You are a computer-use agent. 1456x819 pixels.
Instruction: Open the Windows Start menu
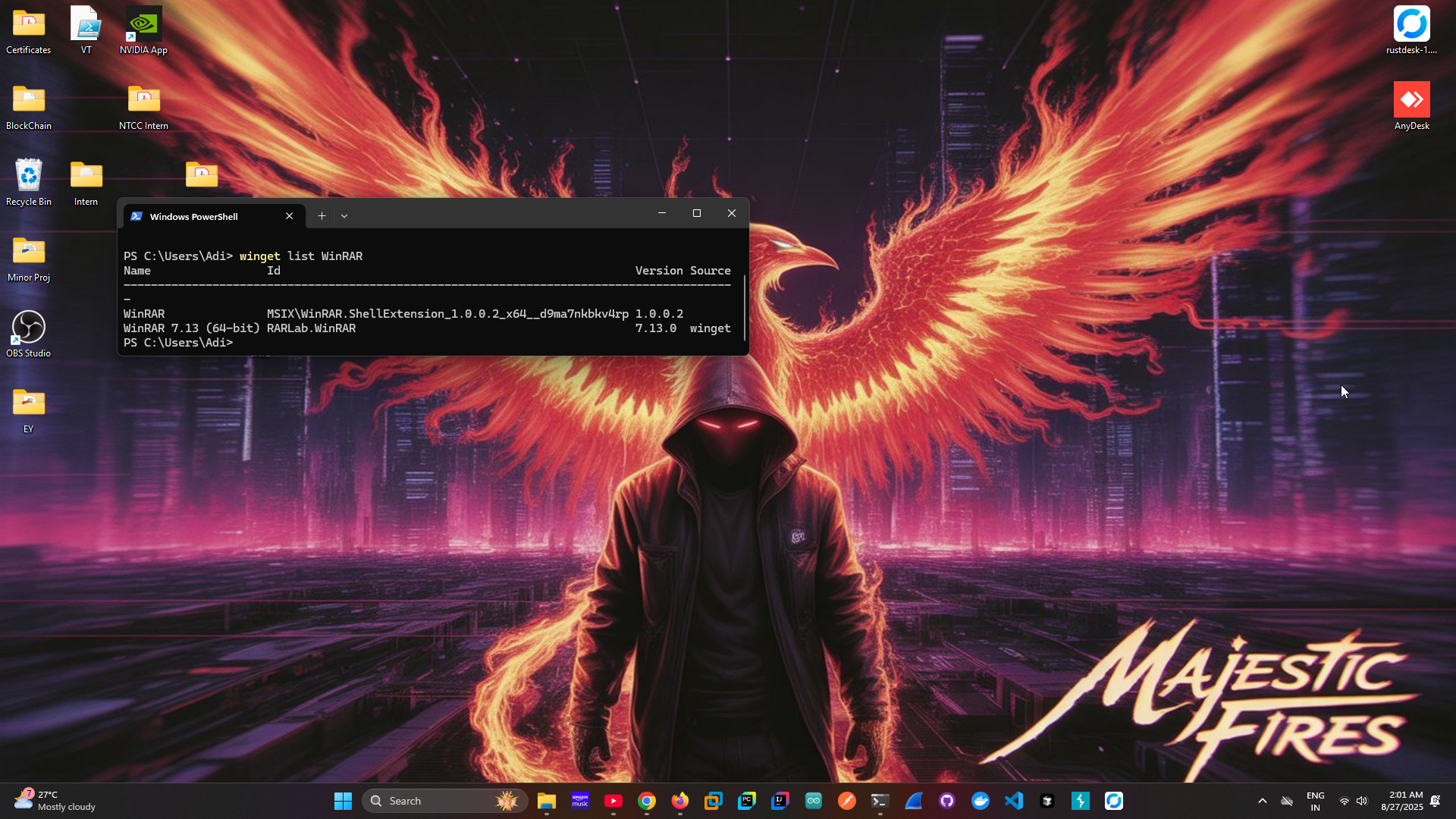[343, 801]
